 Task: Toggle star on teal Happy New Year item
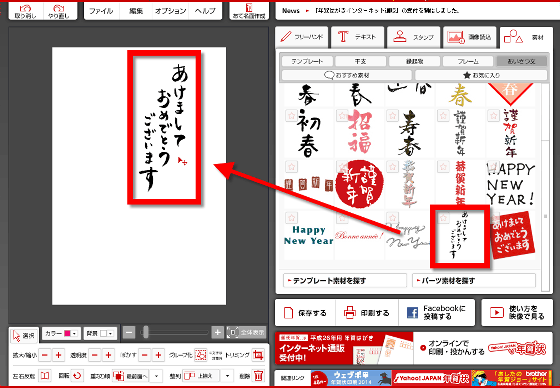click(291, 217)
